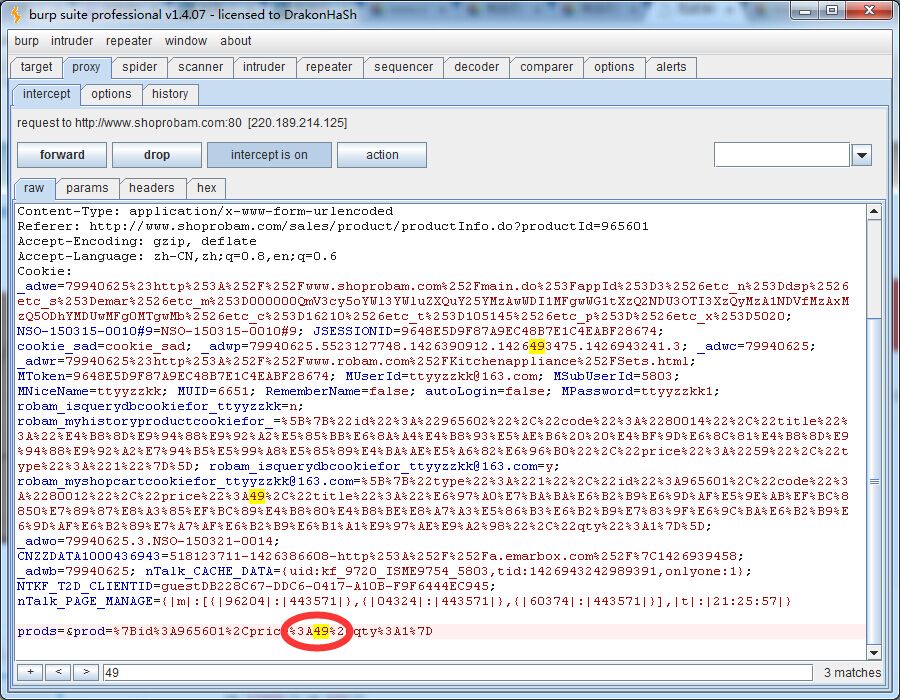
Task: Open the proxy history sub-tab
Action: [x=170, y=94]
